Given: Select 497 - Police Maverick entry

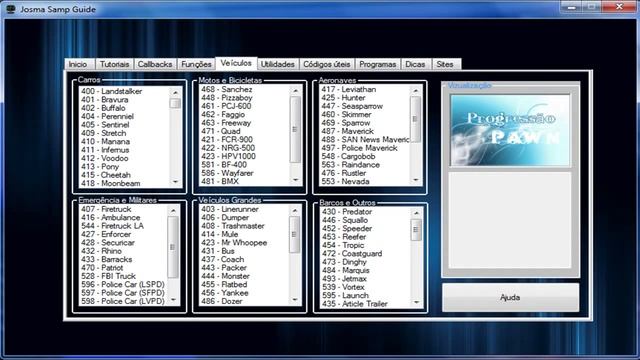Looking at the screenshot, I should [x=359, y=148].
